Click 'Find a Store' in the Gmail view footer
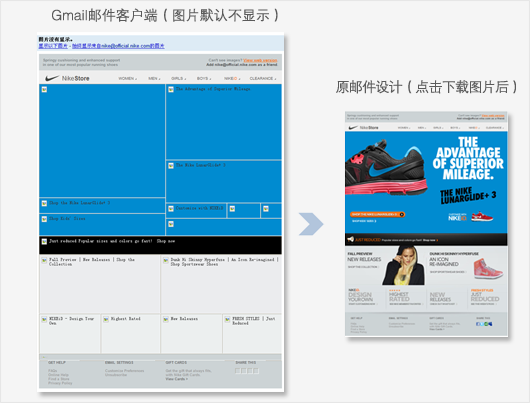This screenshot has height=403, width=530. pos(58,379)
